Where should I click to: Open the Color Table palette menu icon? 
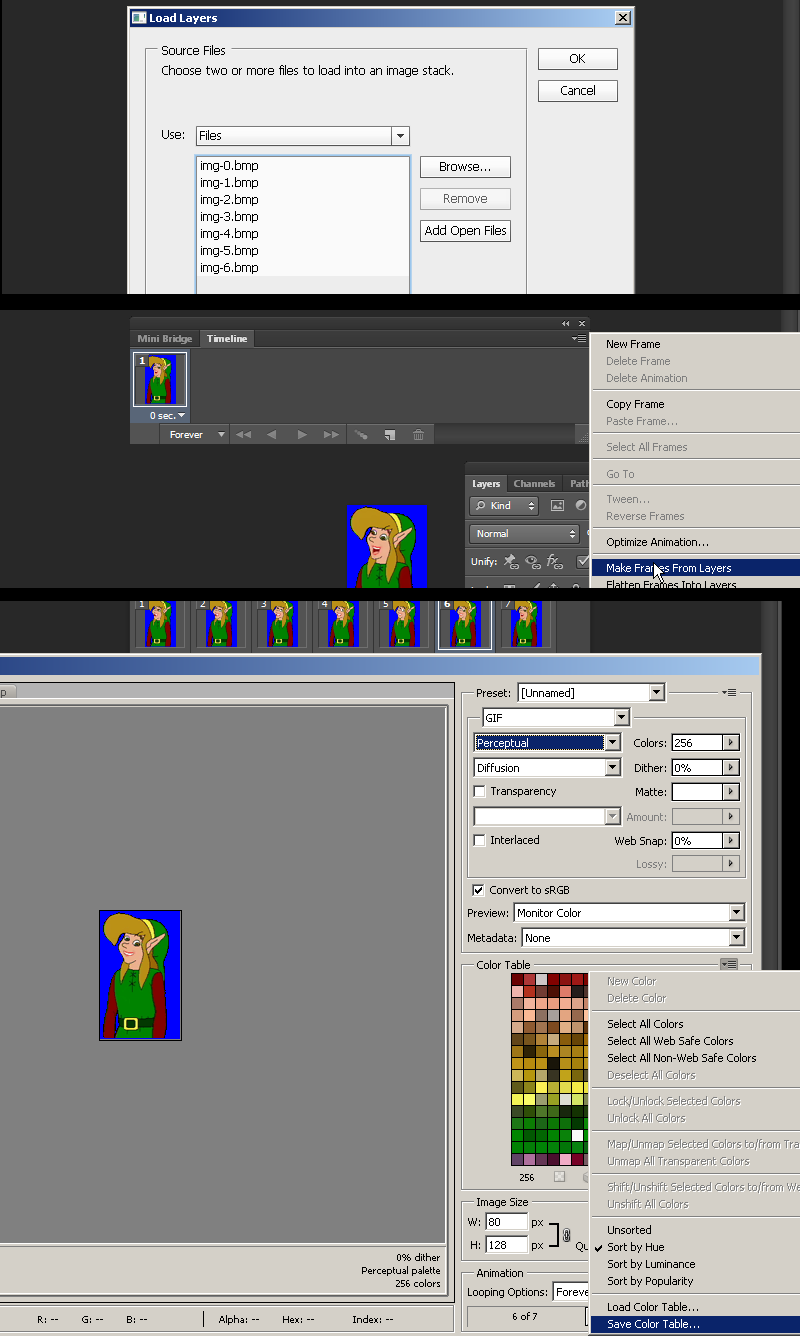click(x=729, y=964)
